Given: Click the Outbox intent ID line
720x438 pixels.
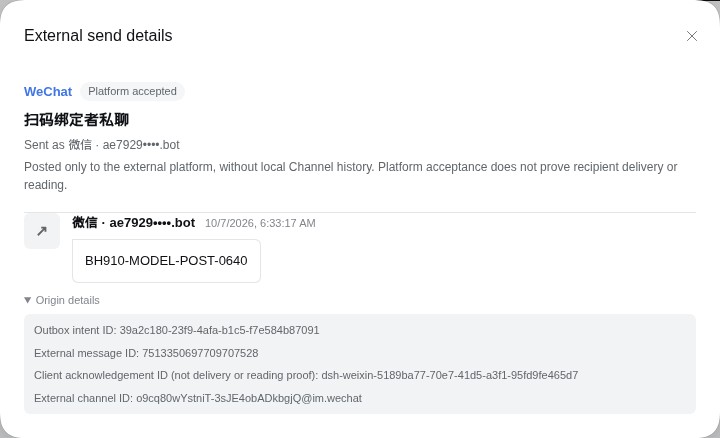Looking at the screenshot, I should click(176, 330).
